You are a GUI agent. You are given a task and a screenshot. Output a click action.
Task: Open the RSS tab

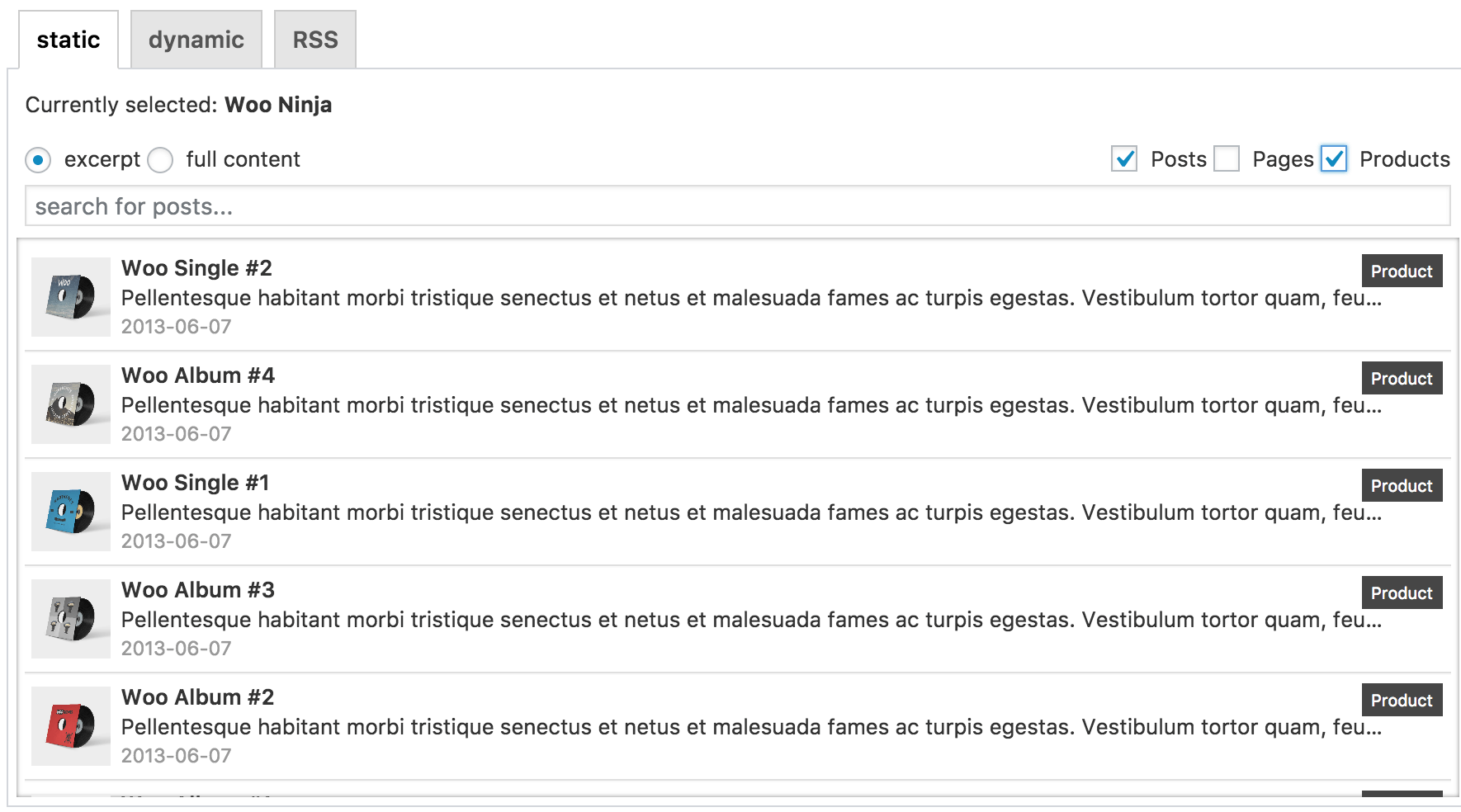(315, 40)
